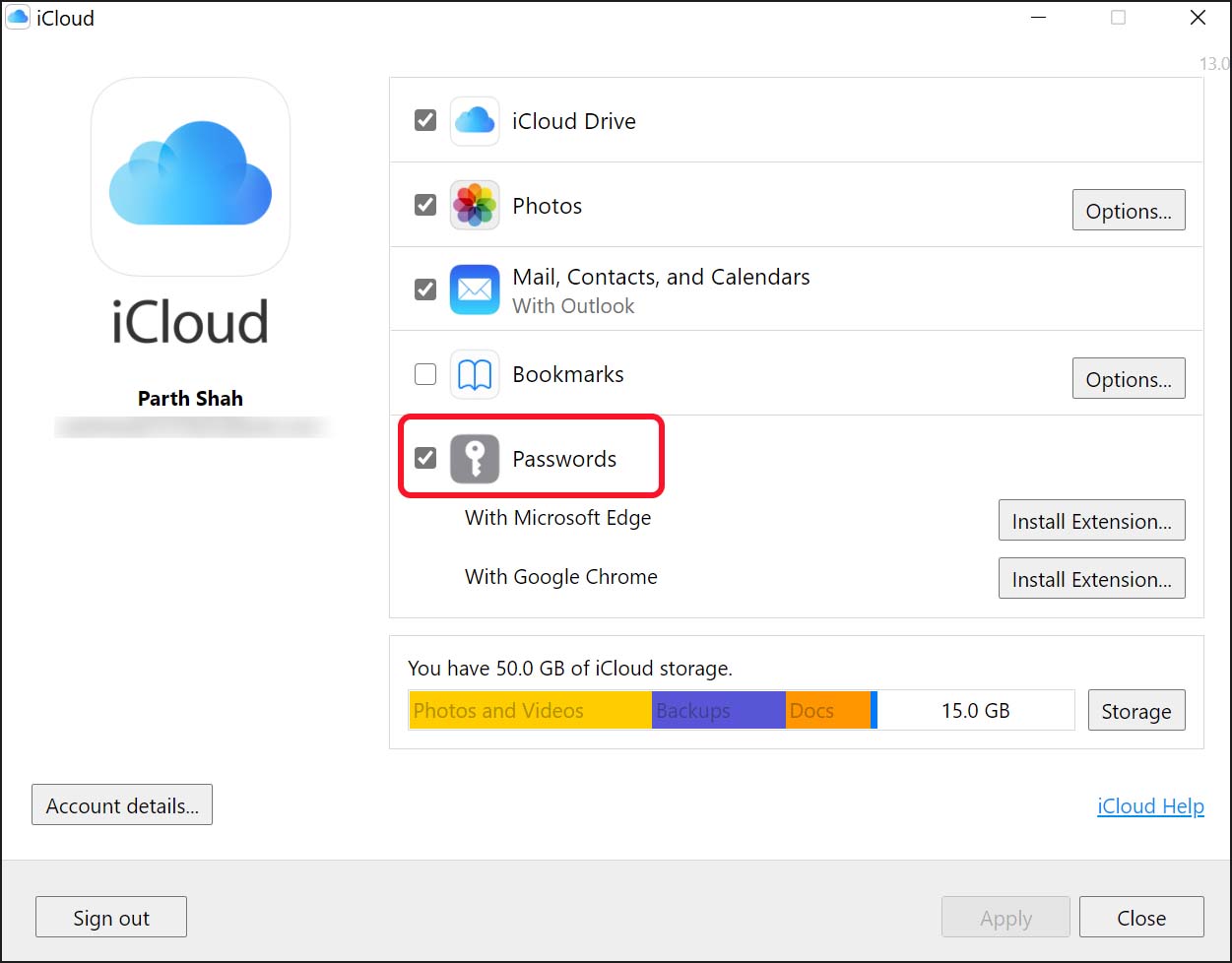The width and height of the screenshot is (1232, 963).
Task: Disable the Photos sync checkbox
Action: click(425, 206)
